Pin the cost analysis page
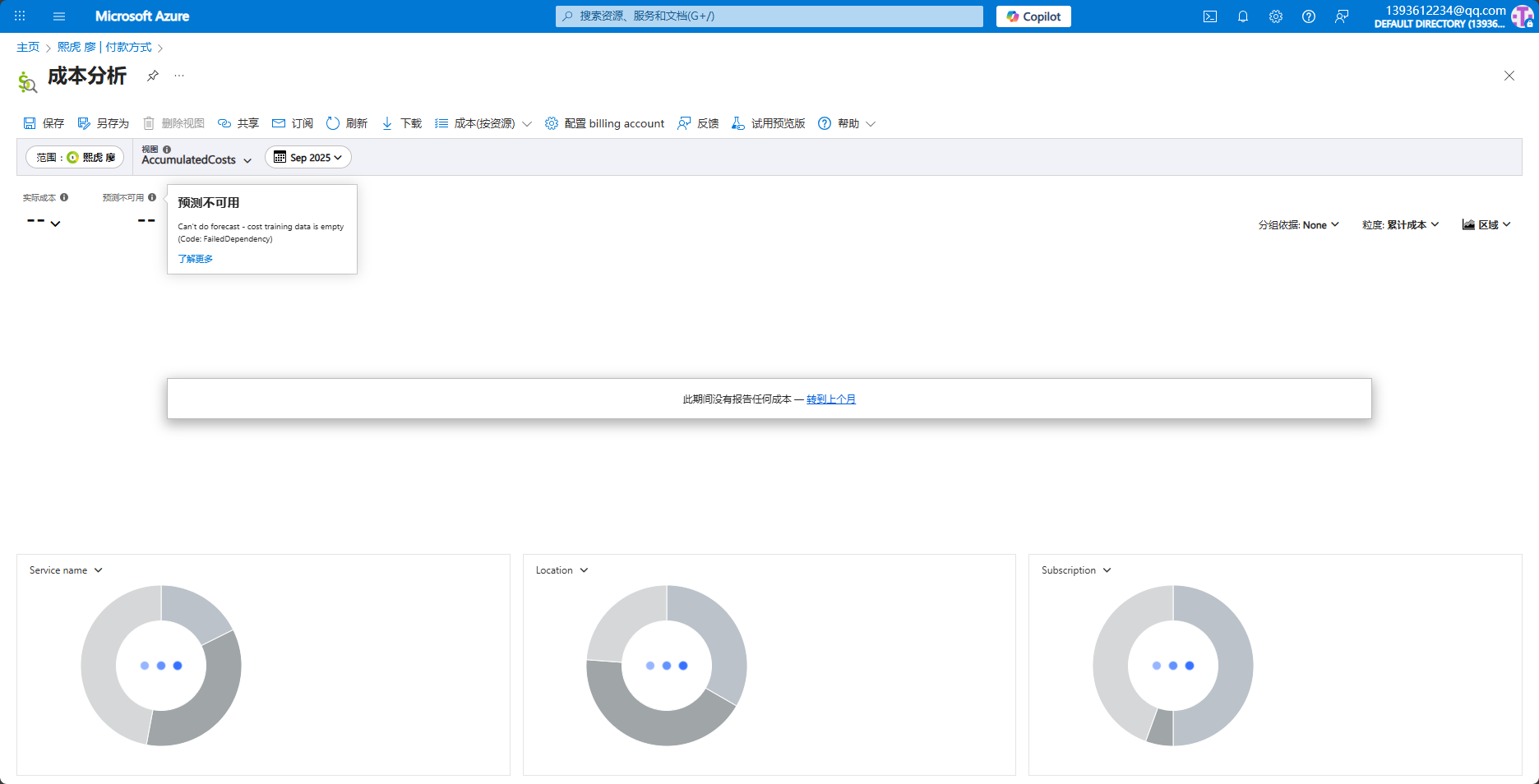The height and width of the screenshot is (784, 1539). tap(153, 76)
